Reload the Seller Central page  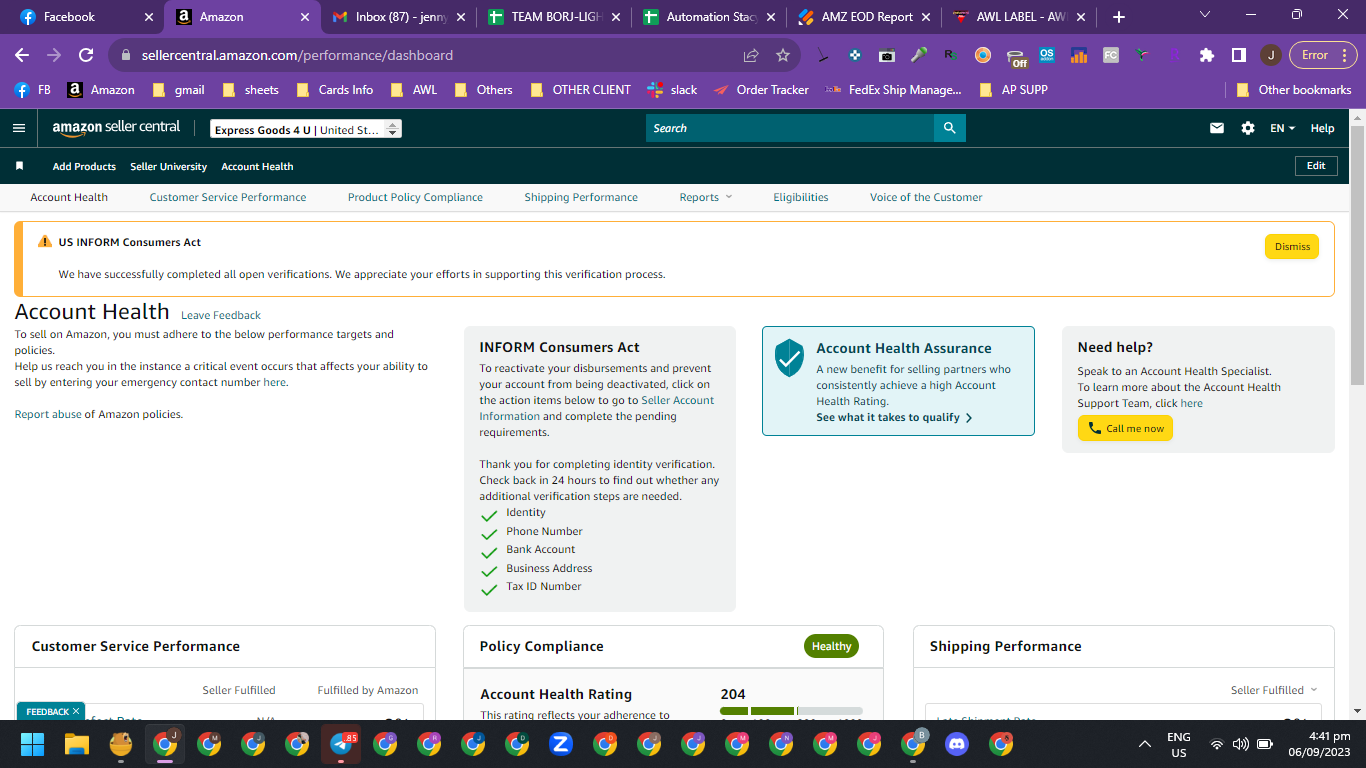coord(86,55)
